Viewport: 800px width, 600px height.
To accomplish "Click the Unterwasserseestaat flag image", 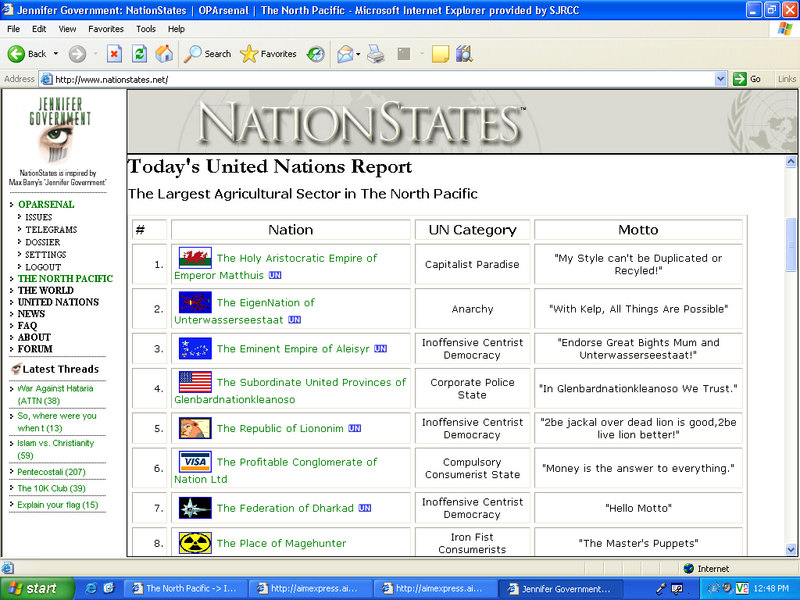I will 195,302.
